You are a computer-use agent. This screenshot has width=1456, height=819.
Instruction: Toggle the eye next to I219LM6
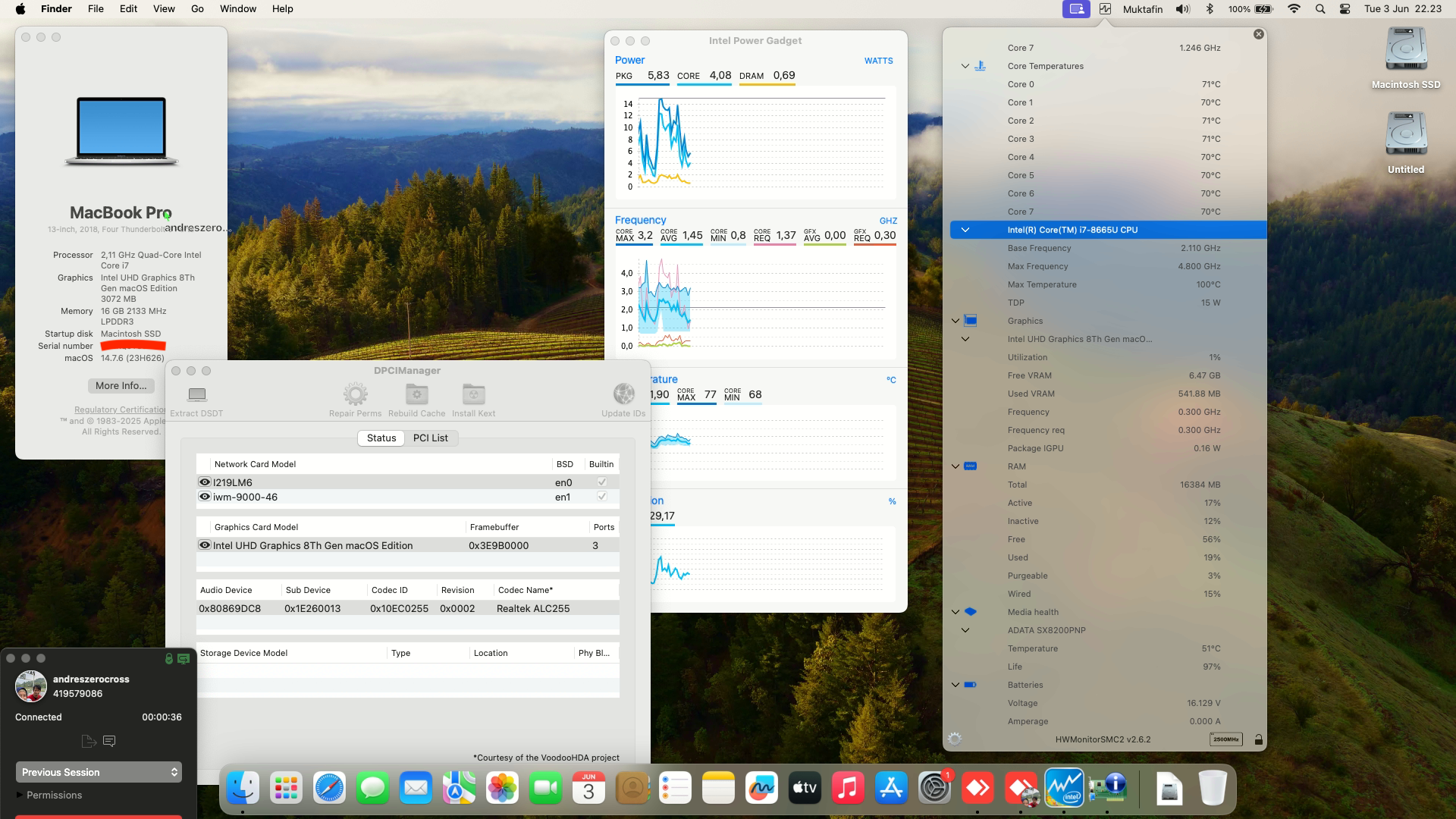tap(203, 482)
